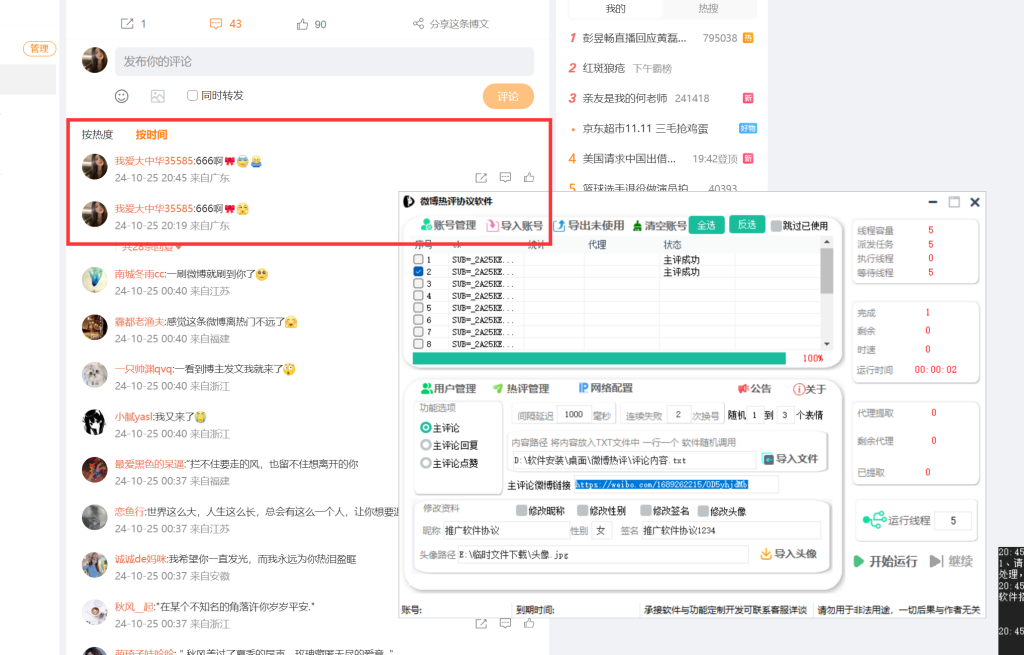
Task: Click the 公告 megaphone icon
Action: (x=745, y=388)
